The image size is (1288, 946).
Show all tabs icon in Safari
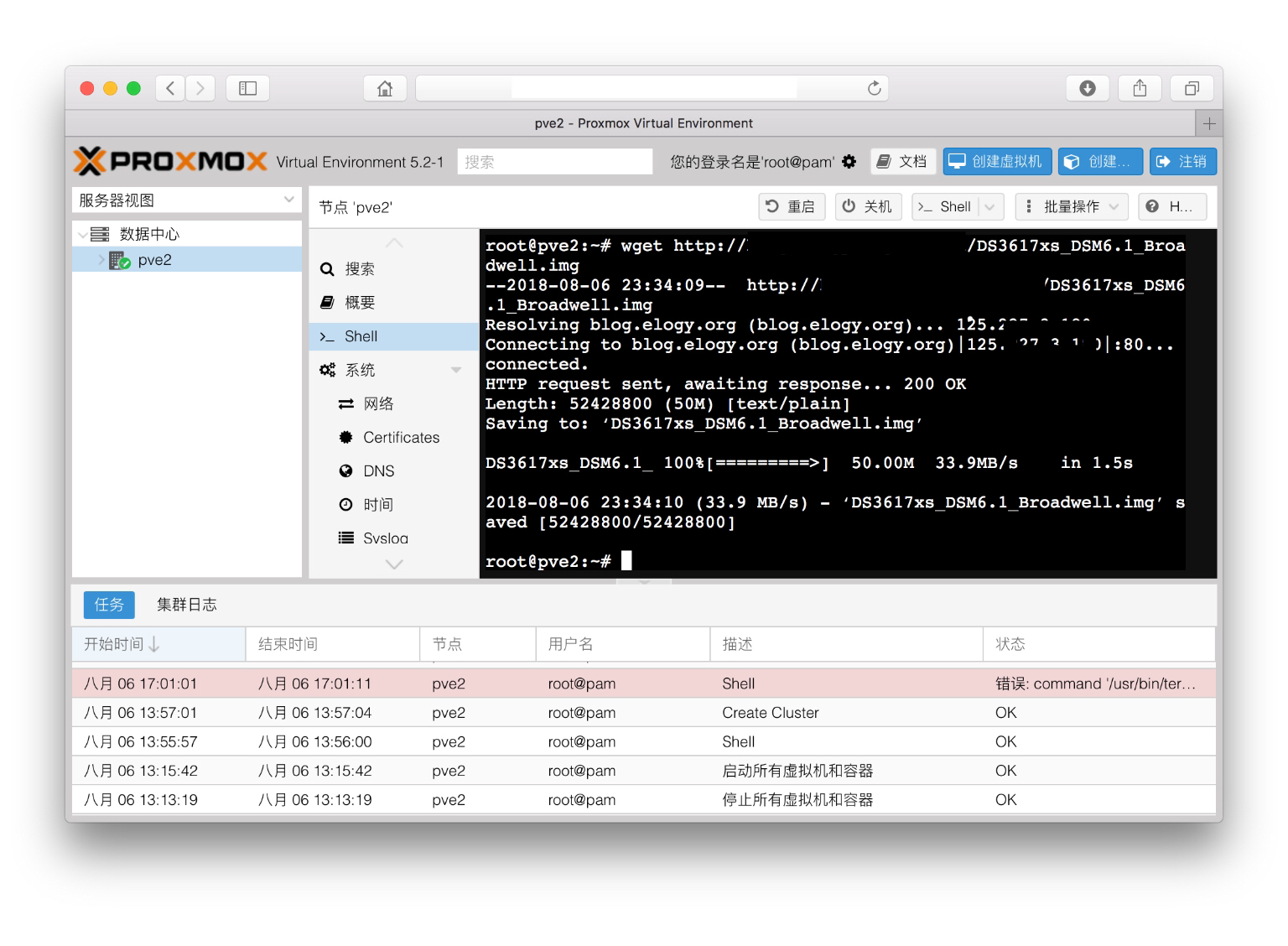pos(1192,88)
